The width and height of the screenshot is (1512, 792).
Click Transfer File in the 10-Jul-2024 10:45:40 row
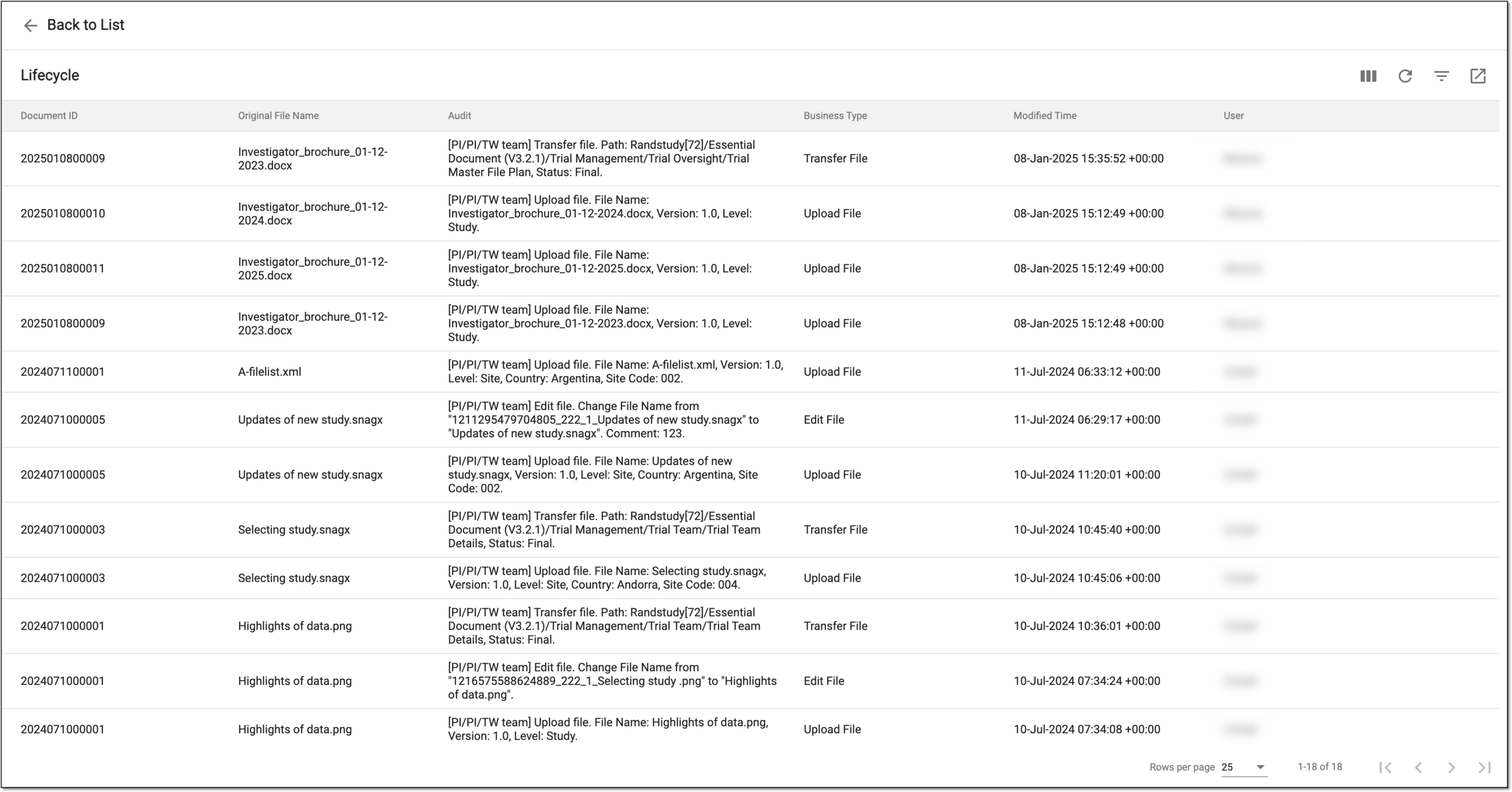click(x=835, y=530)
